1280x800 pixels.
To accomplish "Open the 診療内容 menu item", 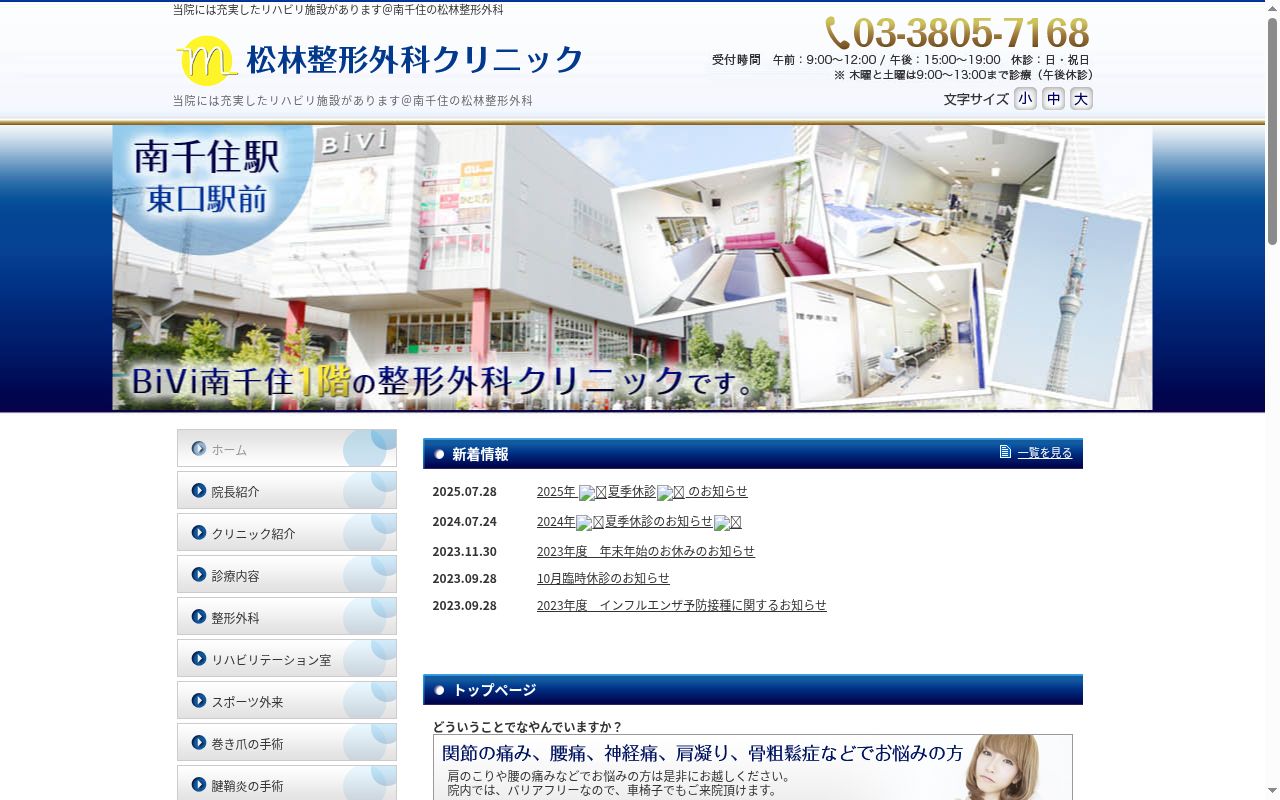I will coord(287,574).
